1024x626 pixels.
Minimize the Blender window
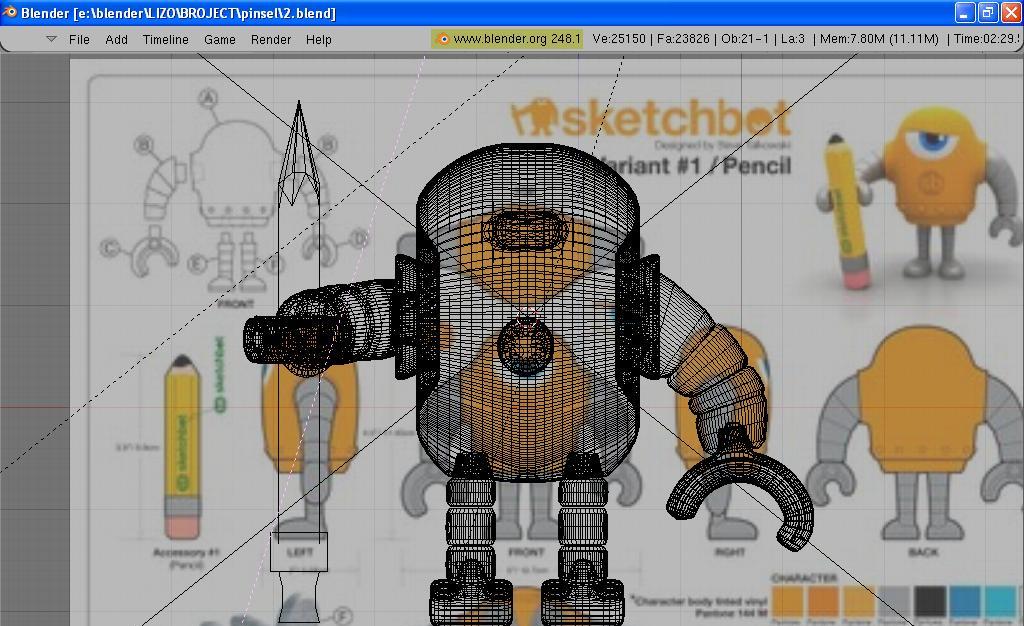965,12
